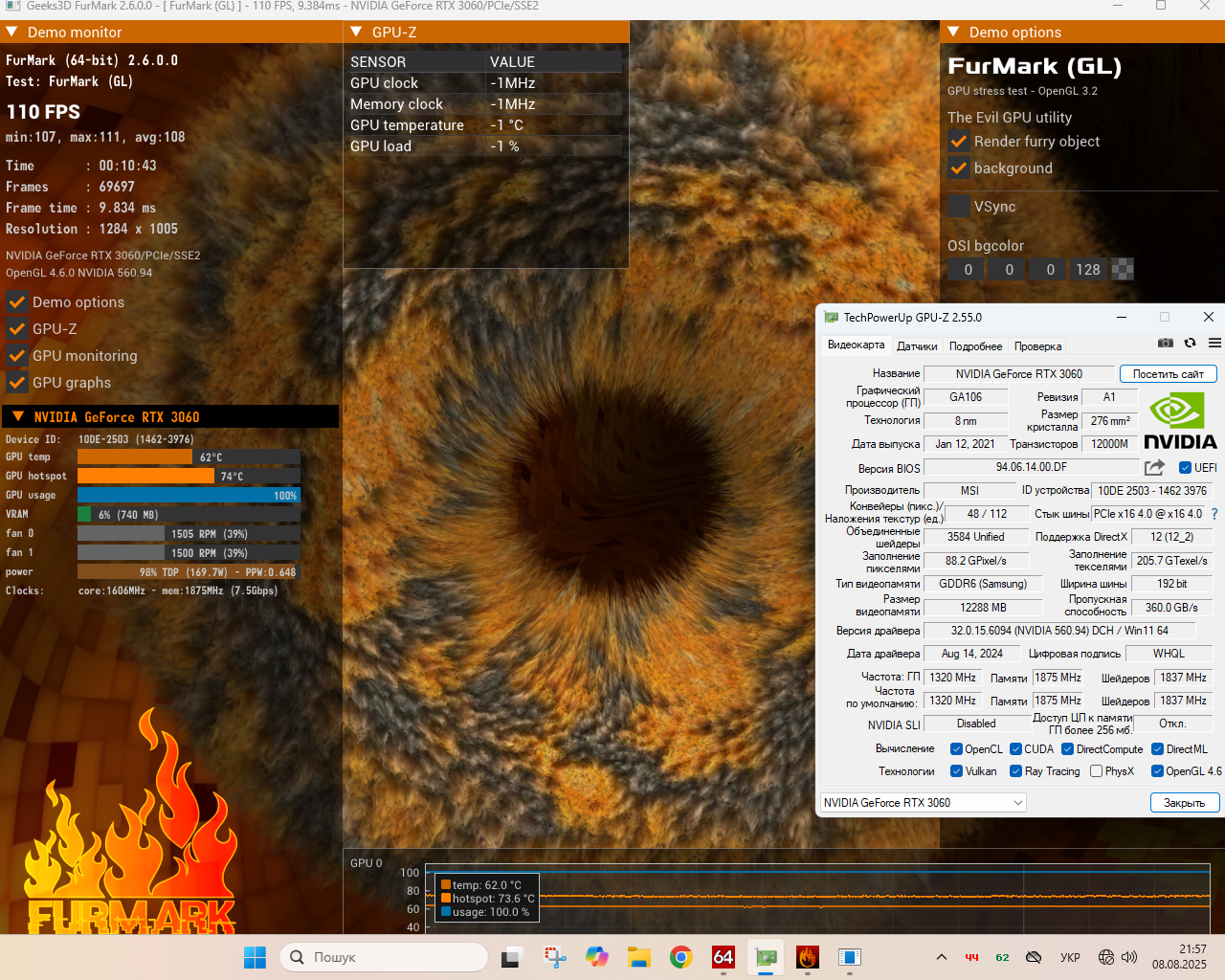The width and height of the screenshot is (1225, 980).
Task: Open FurMark flame icon in taskbar
Action: (808, 957)
